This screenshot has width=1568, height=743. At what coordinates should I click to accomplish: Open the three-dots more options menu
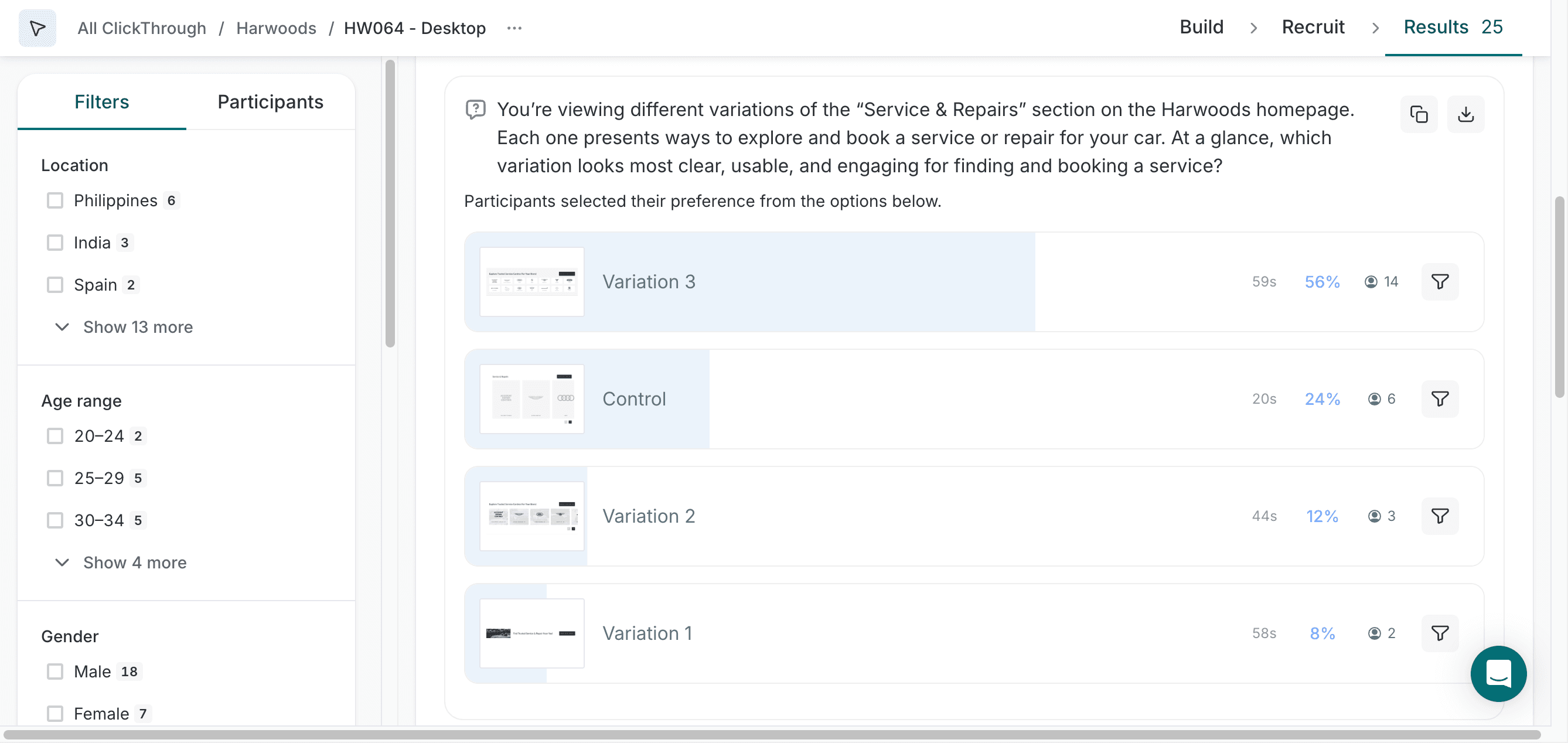click(x=514, y=28)
